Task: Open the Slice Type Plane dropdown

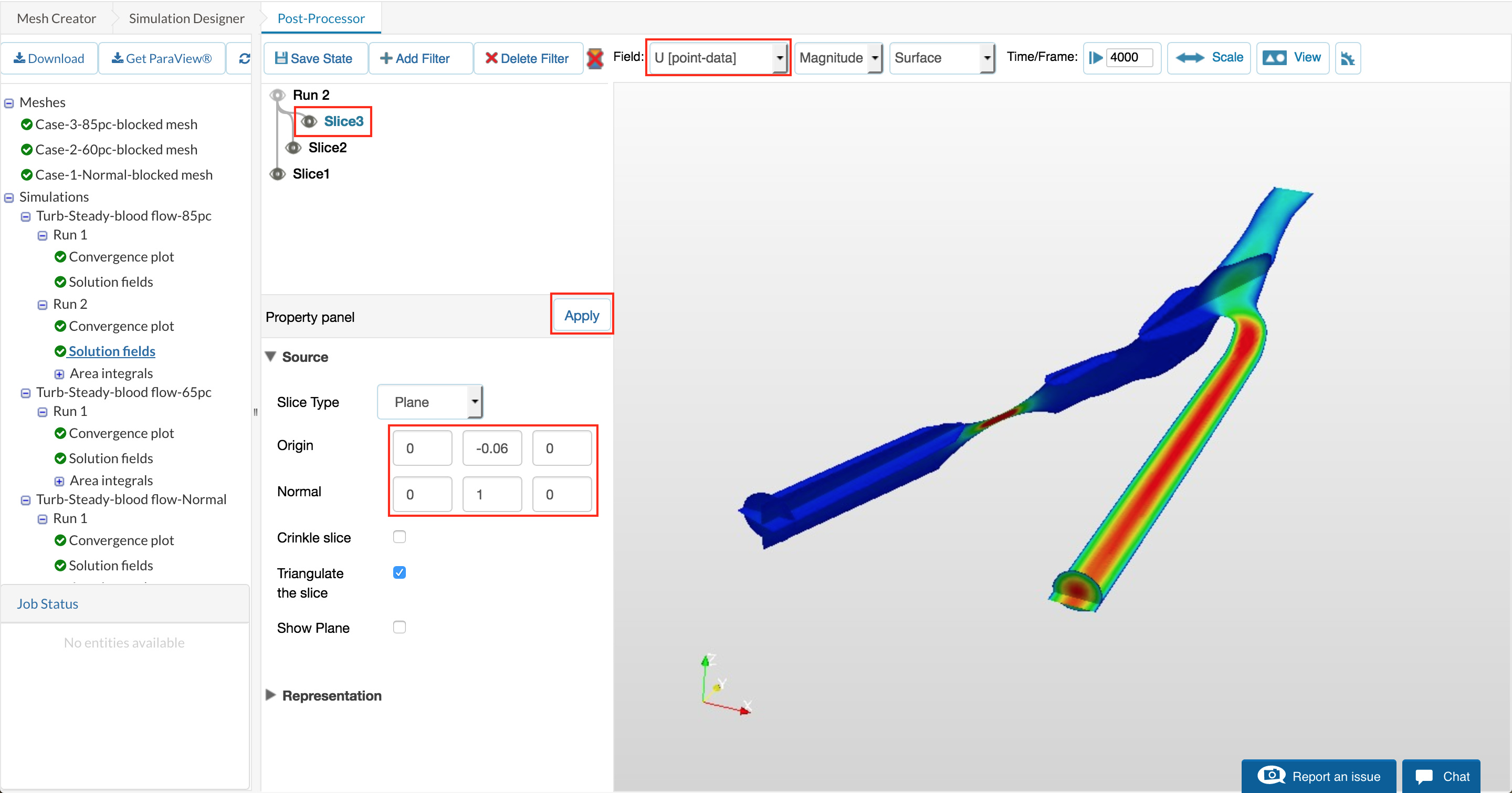Action: point(429,402)
